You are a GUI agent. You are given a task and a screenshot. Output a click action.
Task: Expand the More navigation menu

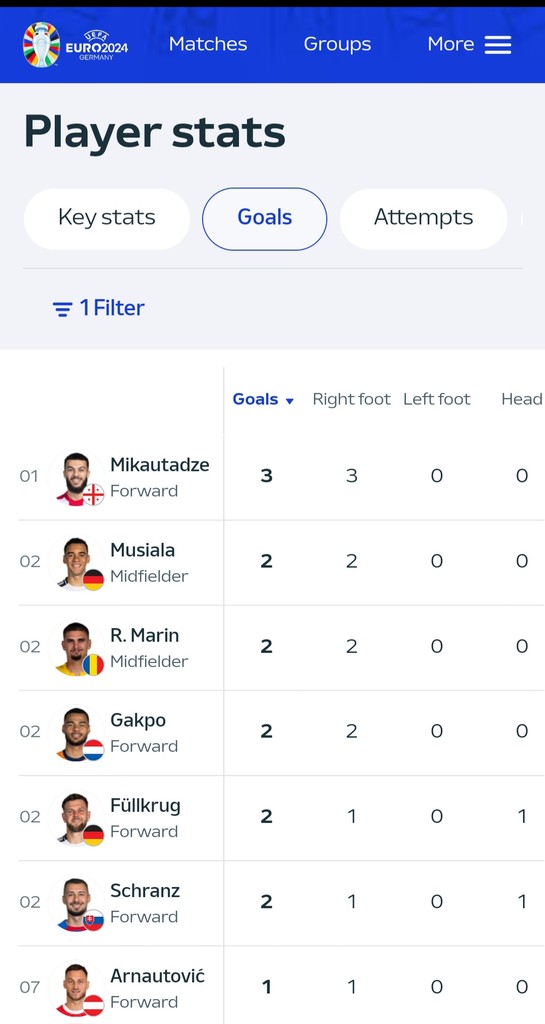[469, 44]
